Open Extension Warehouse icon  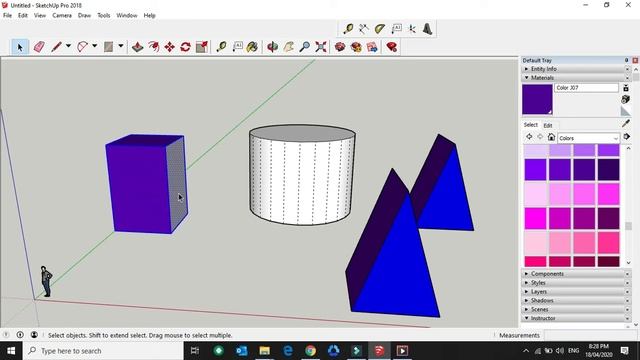356,47
